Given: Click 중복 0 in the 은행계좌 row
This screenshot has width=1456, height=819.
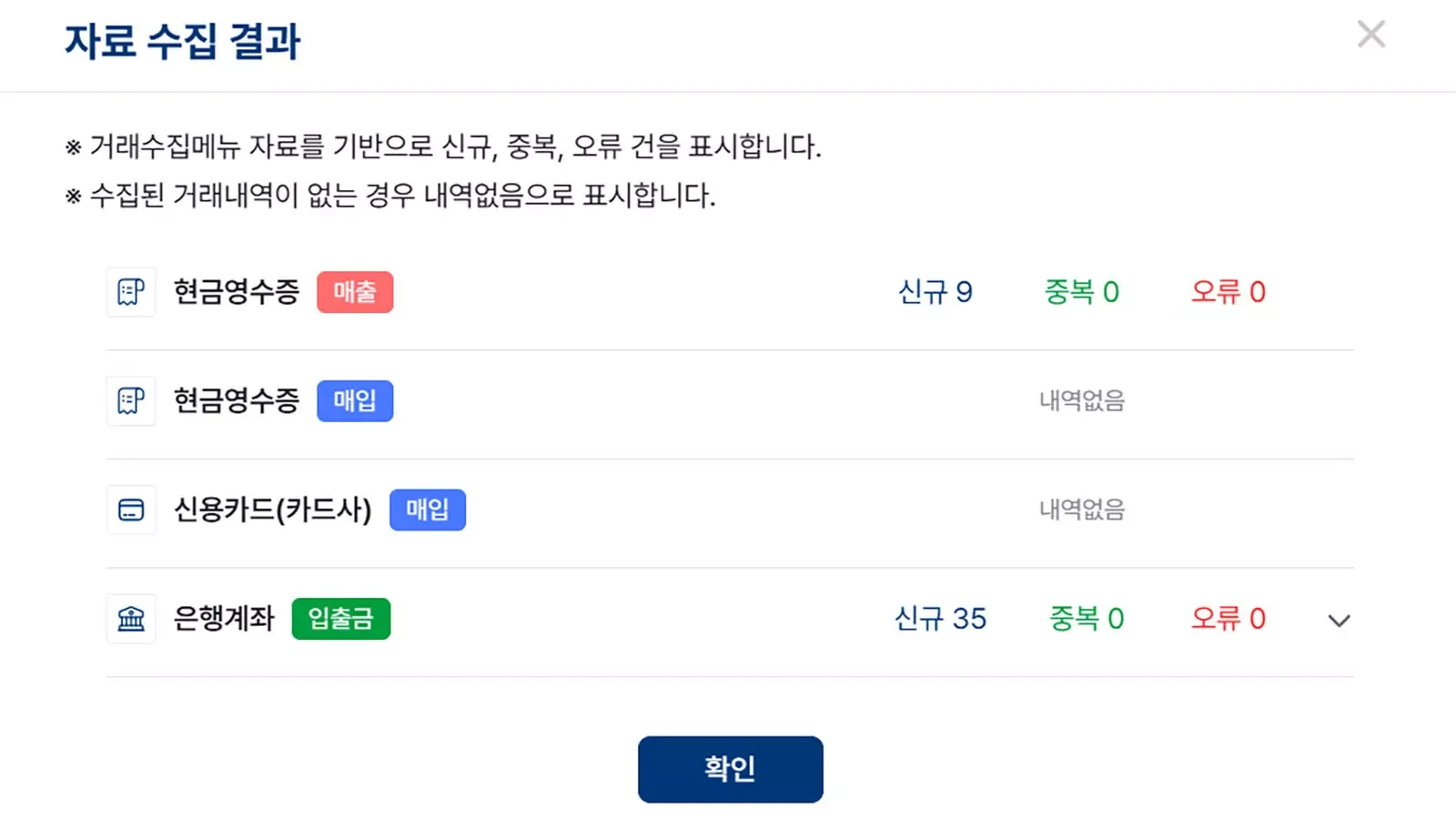Looking at the screenshot, I should (1087, 619).
